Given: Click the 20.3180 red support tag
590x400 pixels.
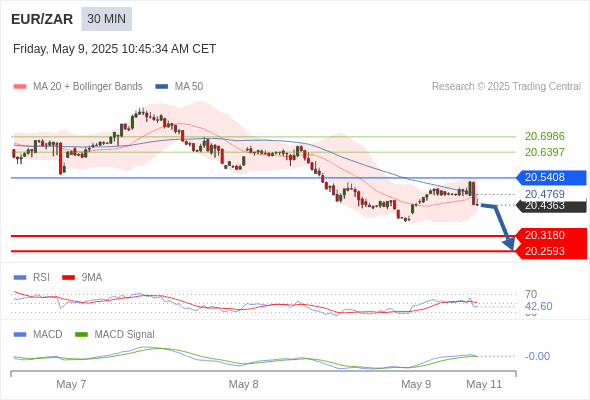Looking at the screenshot, I should tap(551, 236).
